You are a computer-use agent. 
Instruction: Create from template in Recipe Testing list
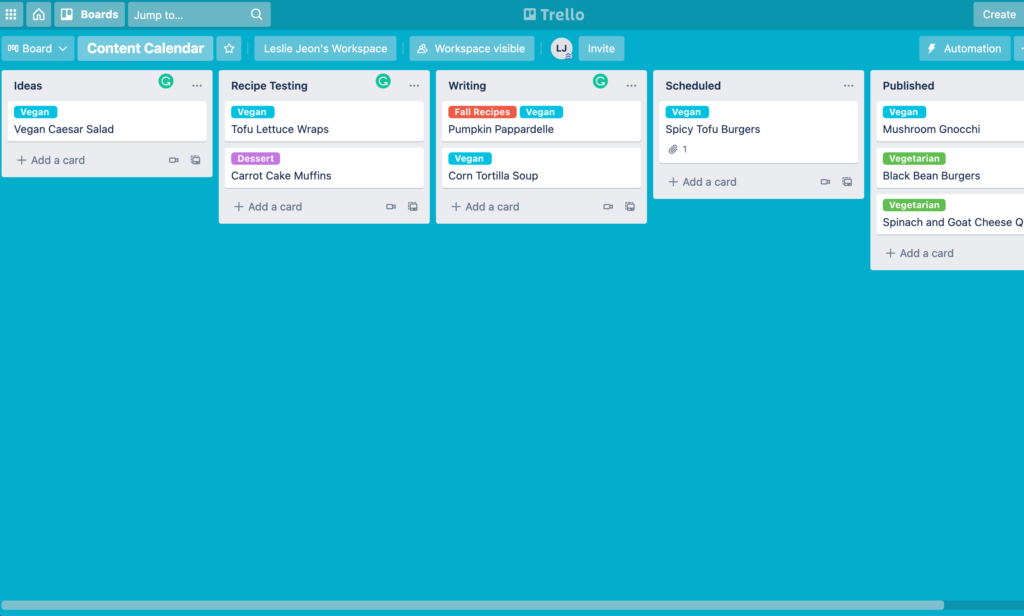click(x=413, y=206)
